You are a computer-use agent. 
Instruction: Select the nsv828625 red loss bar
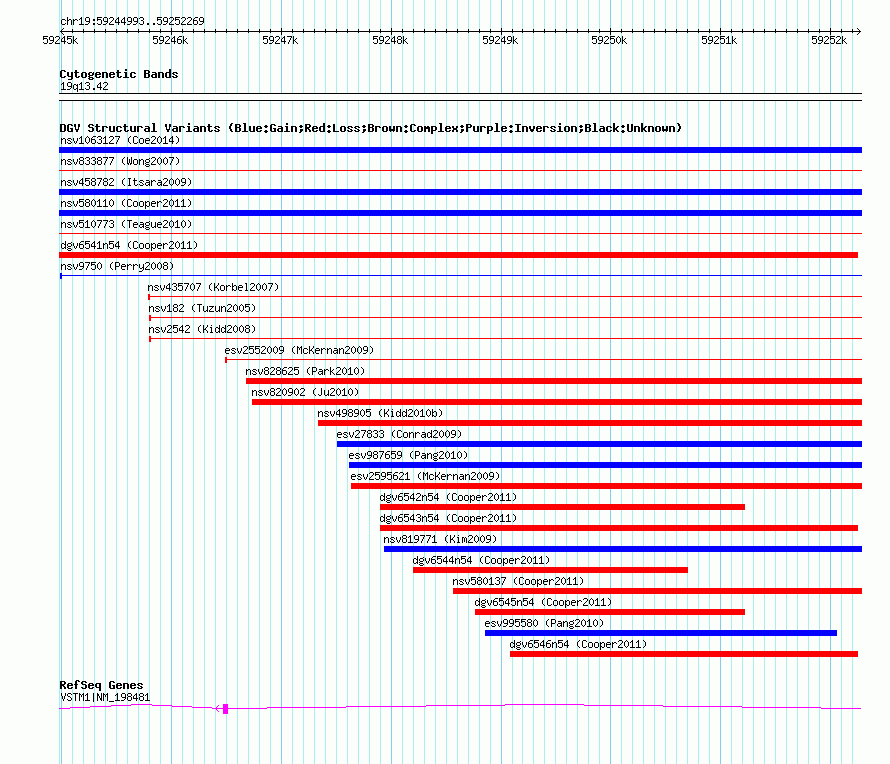click(554, 381)
